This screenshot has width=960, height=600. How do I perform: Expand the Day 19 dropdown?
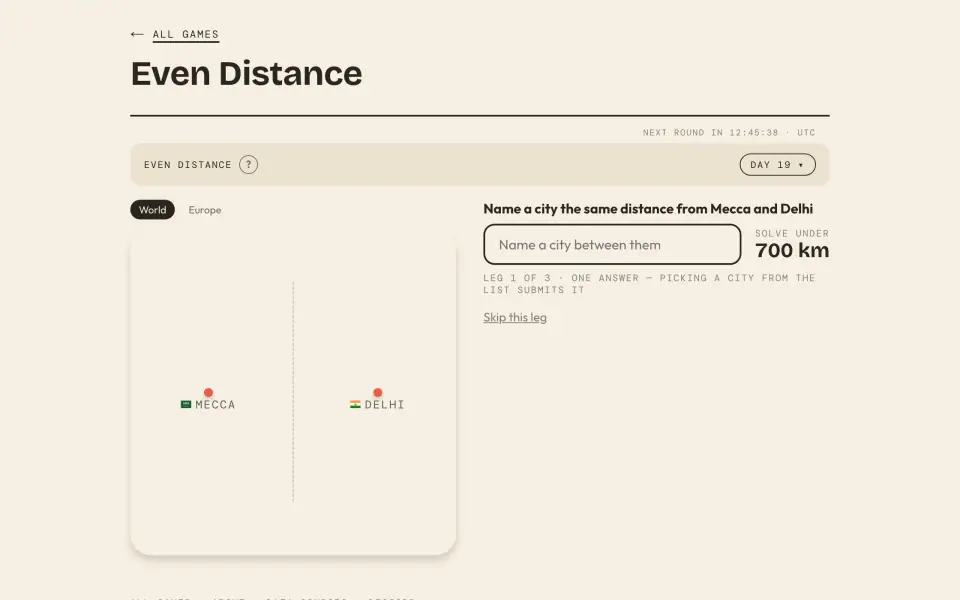pos(778,165)
